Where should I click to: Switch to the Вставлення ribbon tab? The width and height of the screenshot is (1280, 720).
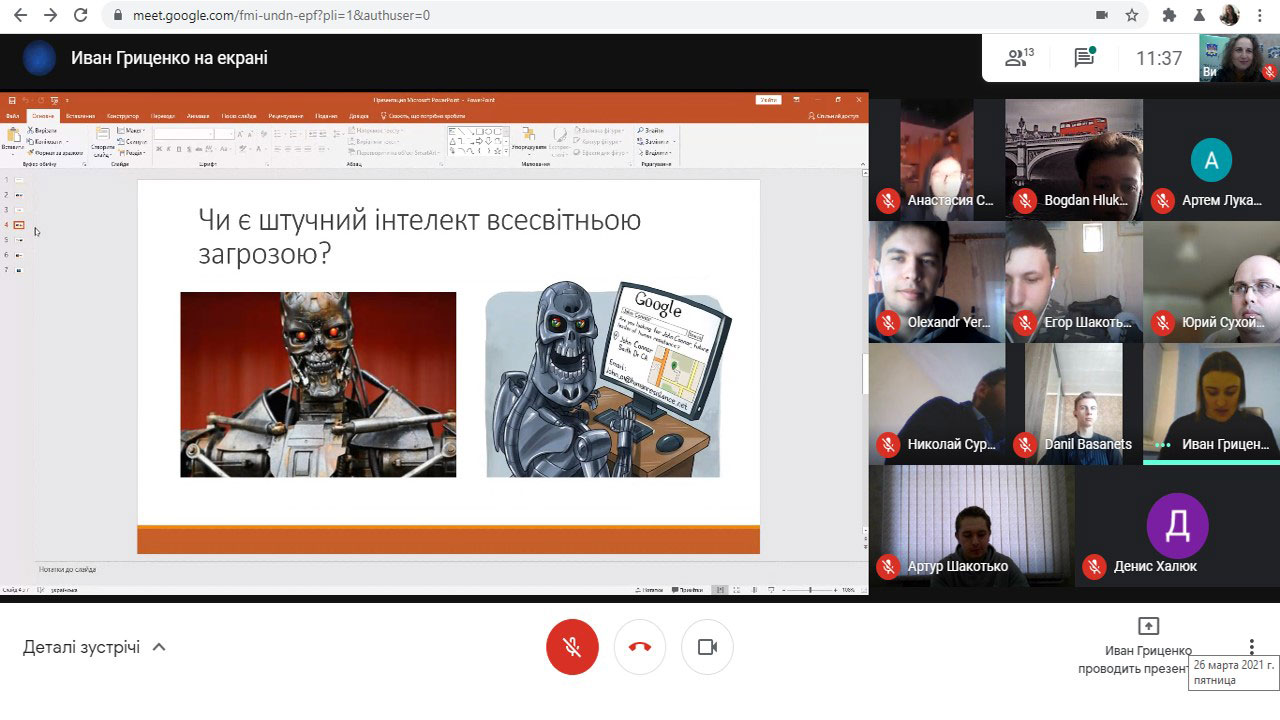pos(80,116)
